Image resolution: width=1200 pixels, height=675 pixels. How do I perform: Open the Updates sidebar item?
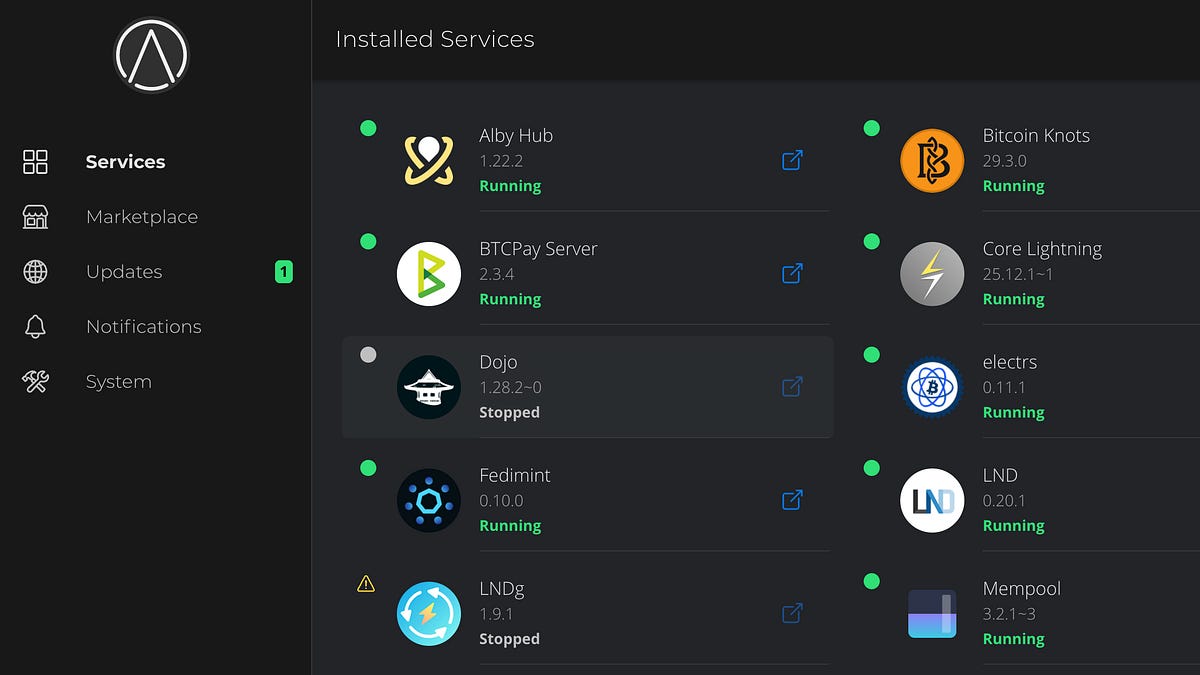click(x=124, y=272)
